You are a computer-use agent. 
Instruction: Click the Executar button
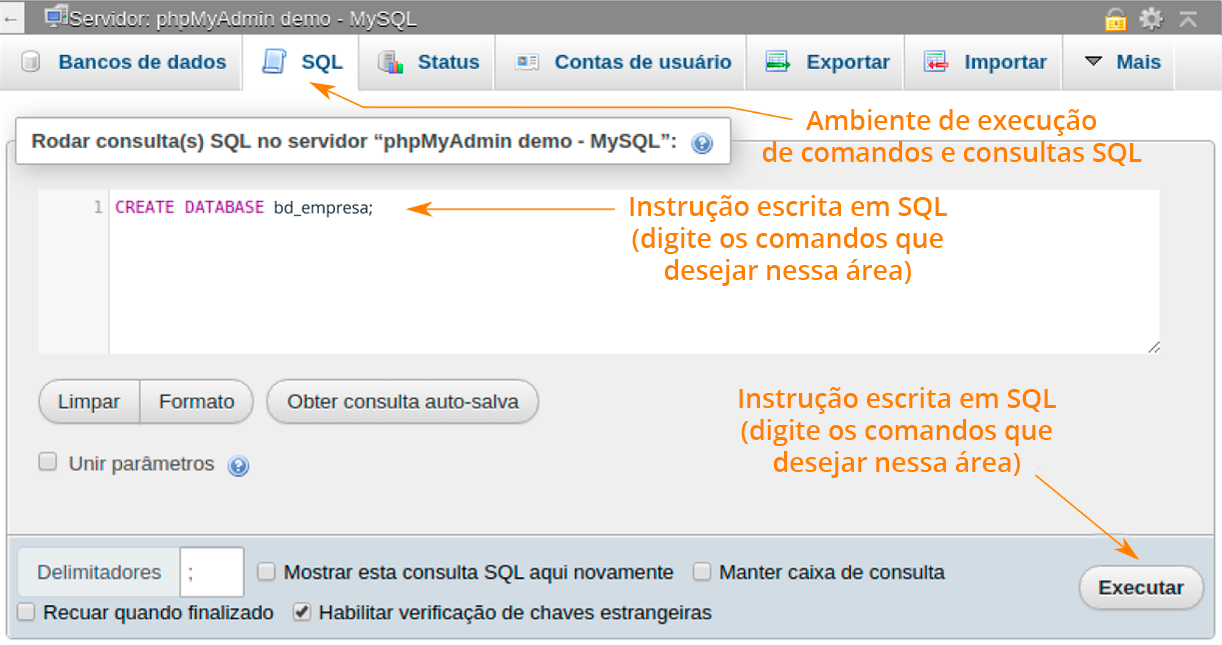pyautogui.click(x=1141, y=588)
